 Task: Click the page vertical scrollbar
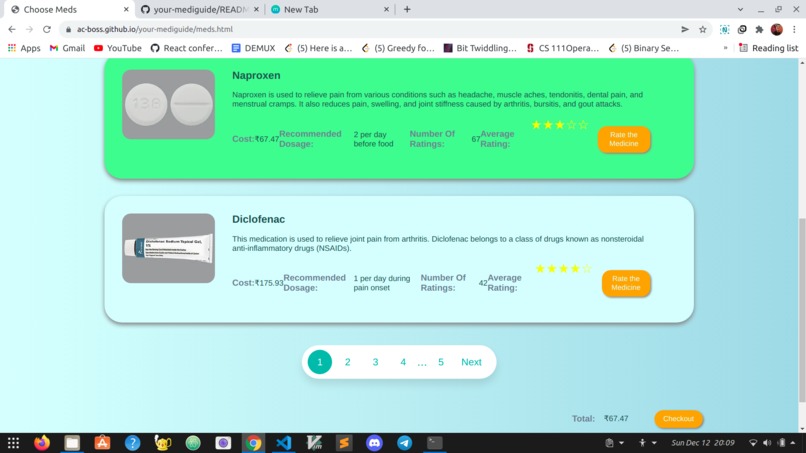802,310
